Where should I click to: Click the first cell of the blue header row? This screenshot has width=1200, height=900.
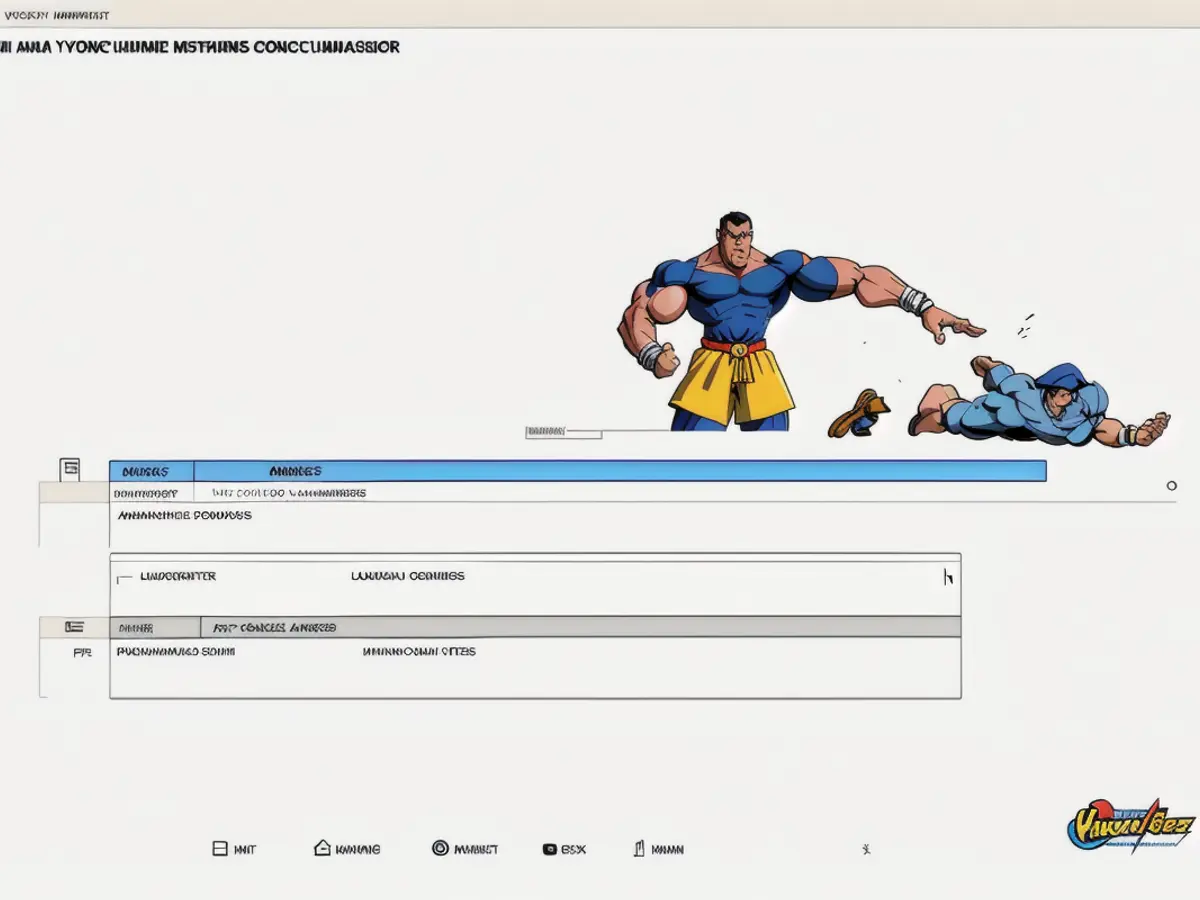pyautogui.click(x=151, y=471)
